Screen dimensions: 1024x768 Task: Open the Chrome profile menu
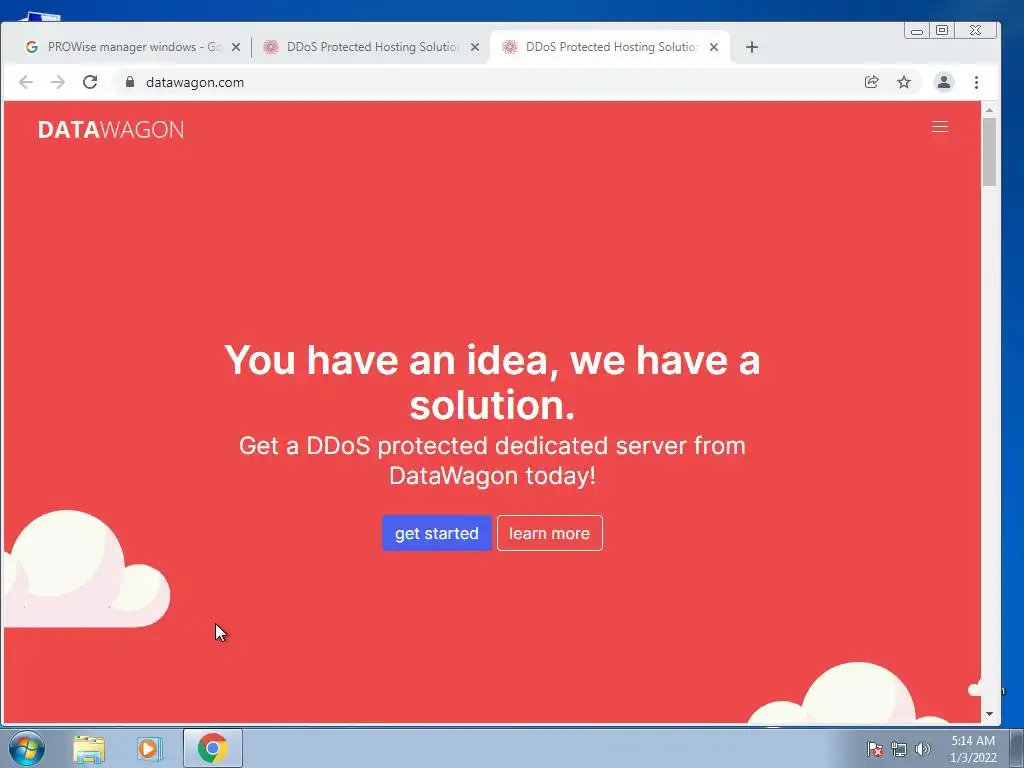coord(944,82)
